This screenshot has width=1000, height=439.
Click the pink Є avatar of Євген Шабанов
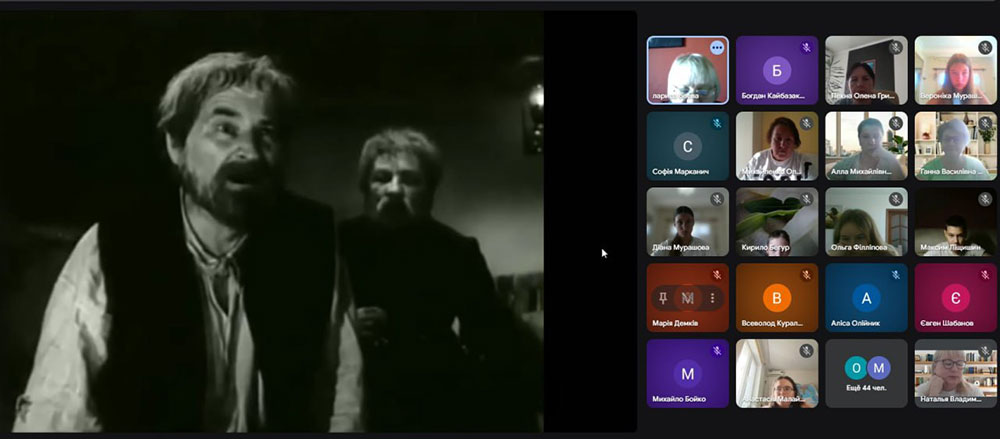[x=955, y=298]
